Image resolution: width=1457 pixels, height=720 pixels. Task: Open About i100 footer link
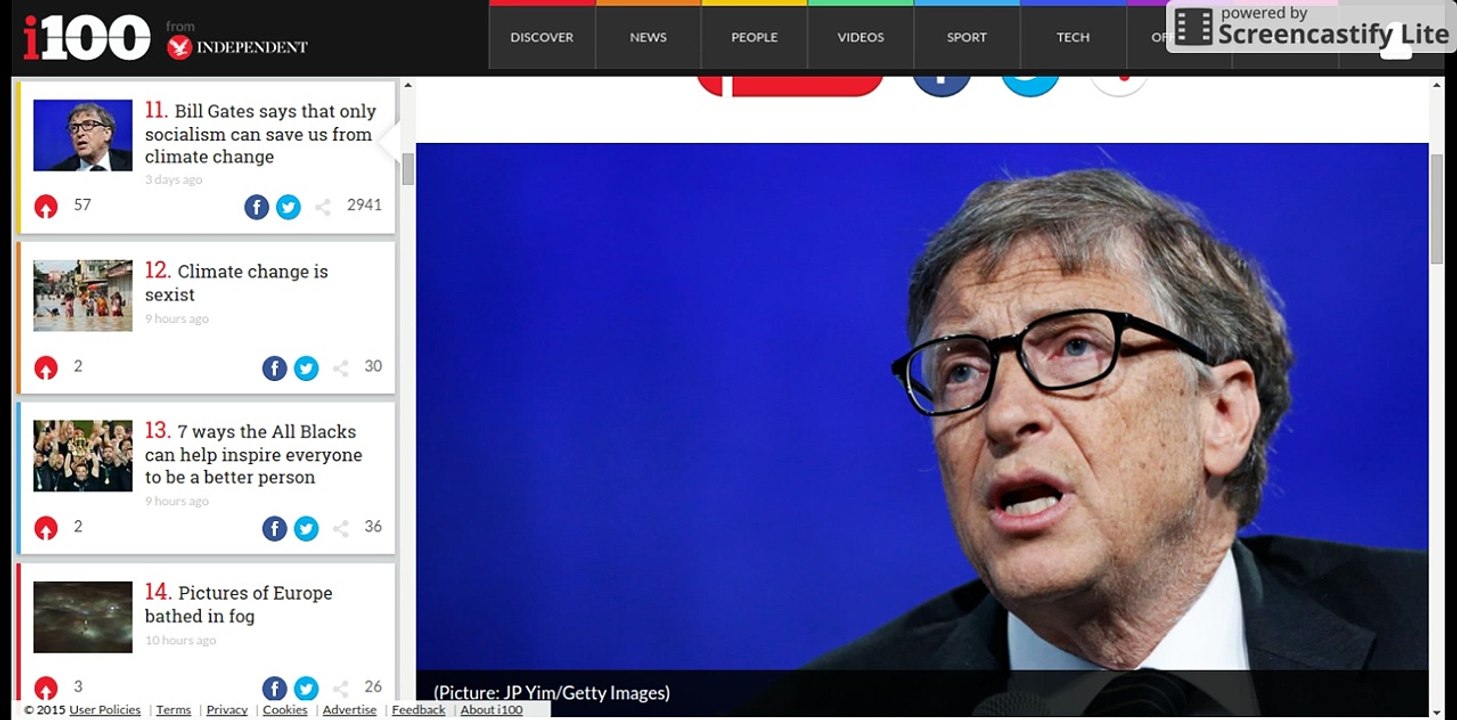491,710
